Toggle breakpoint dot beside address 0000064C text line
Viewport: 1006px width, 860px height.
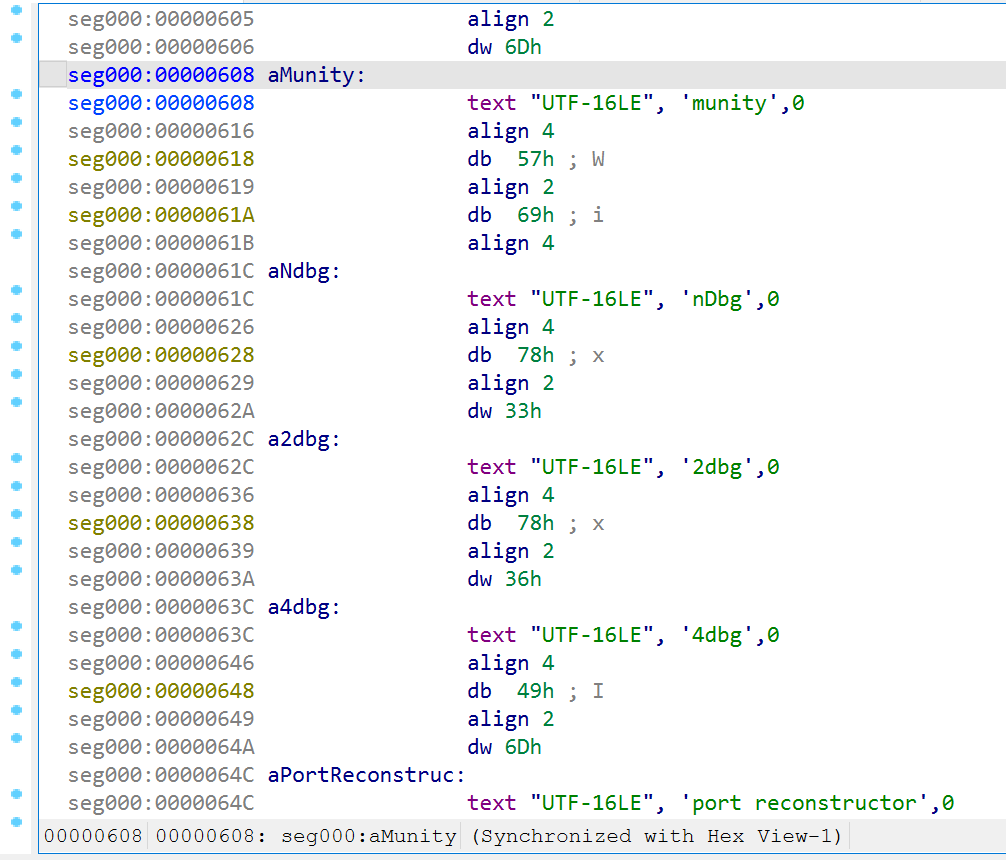point(17,795)
